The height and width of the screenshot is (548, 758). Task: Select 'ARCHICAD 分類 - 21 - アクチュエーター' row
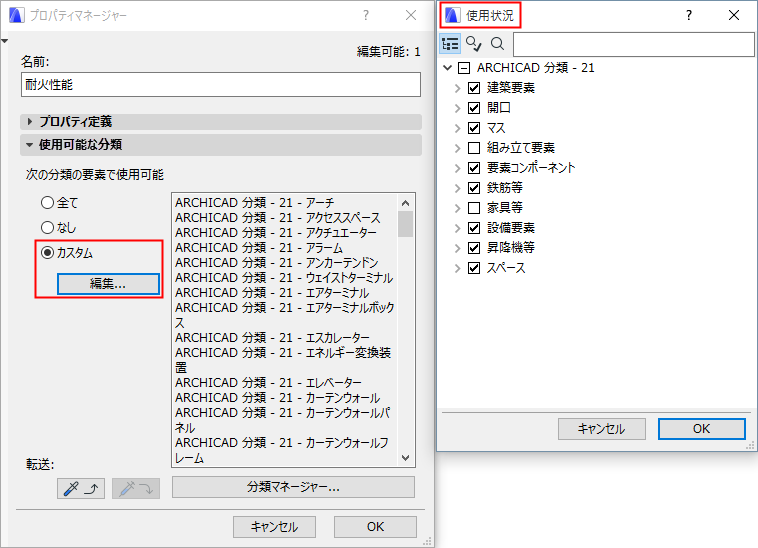coord(285,232)
